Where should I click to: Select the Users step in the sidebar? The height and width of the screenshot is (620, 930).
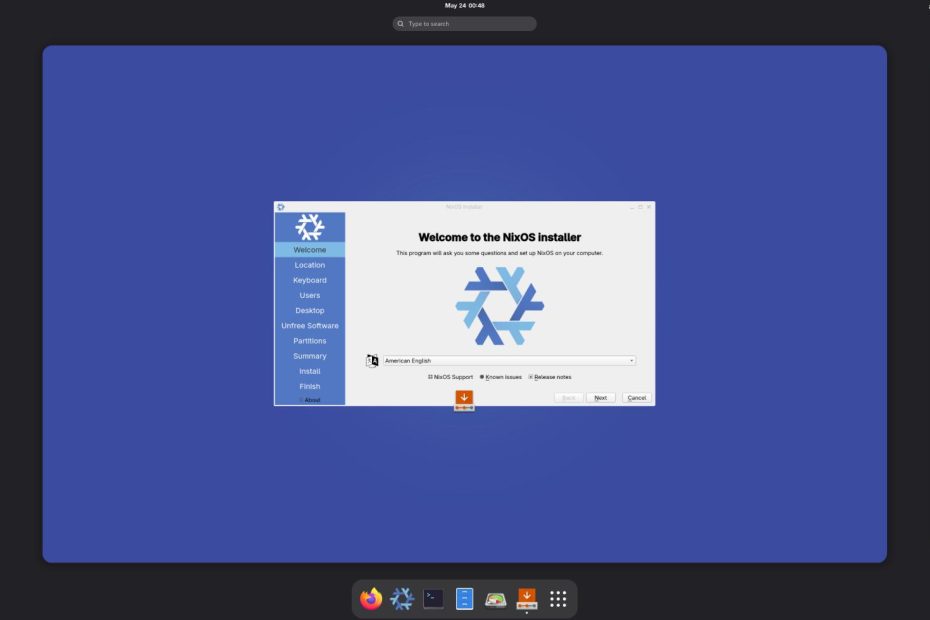[x=310, y=295]
